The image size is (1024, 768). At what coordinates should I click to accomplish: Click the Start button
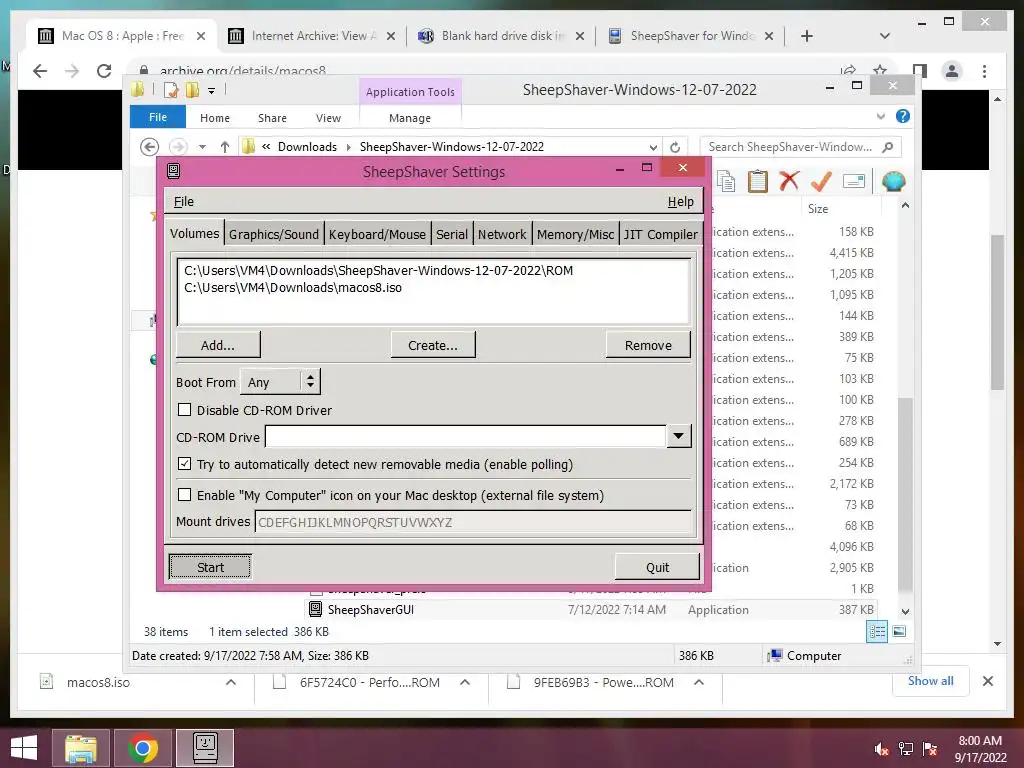(210, 567)
